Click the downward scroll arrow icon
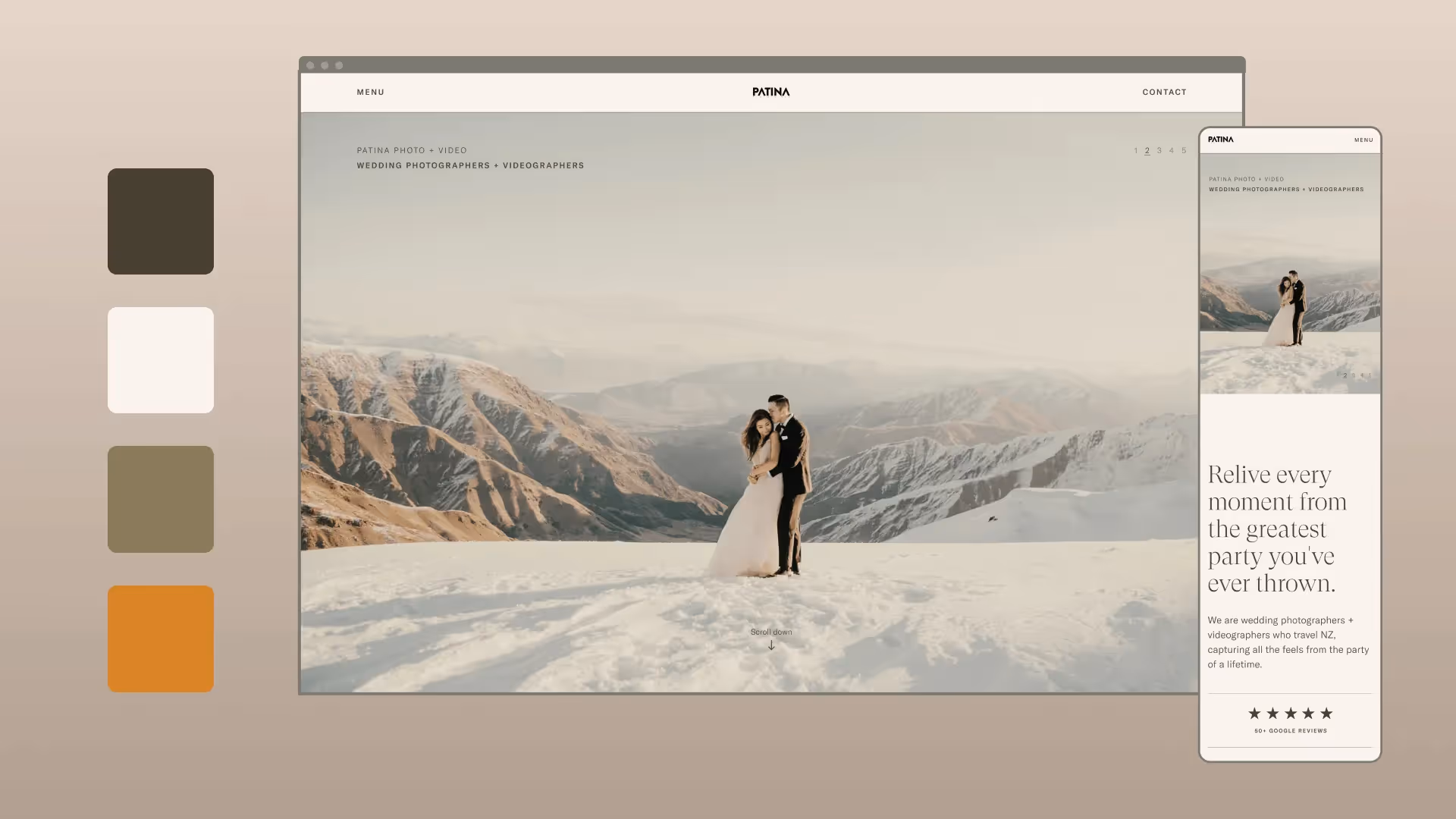The image size is (1456, 819). tap(771, 645)
